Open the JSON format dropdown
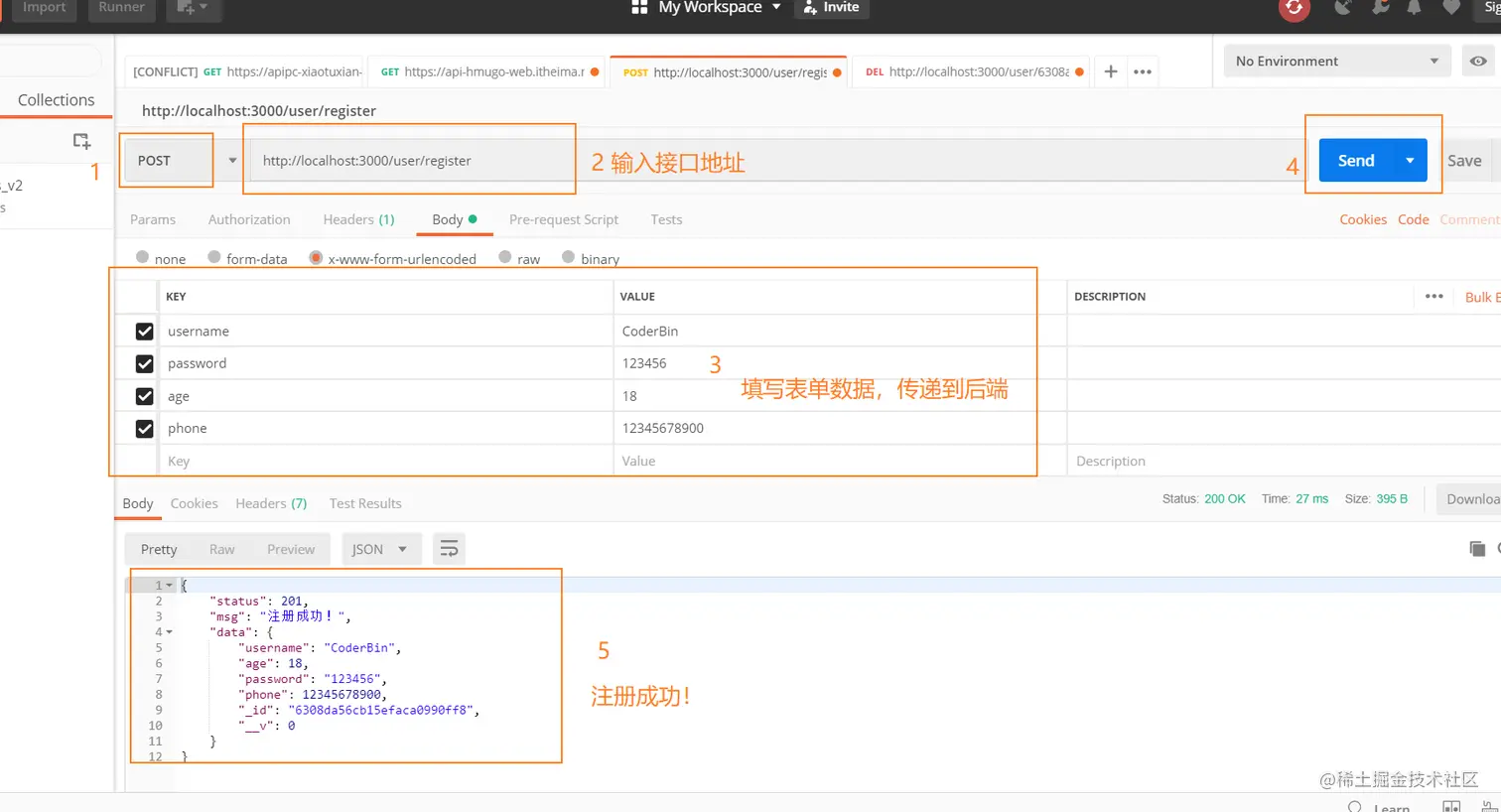Viewport: 1501px width, 812px height. [381, 549]
